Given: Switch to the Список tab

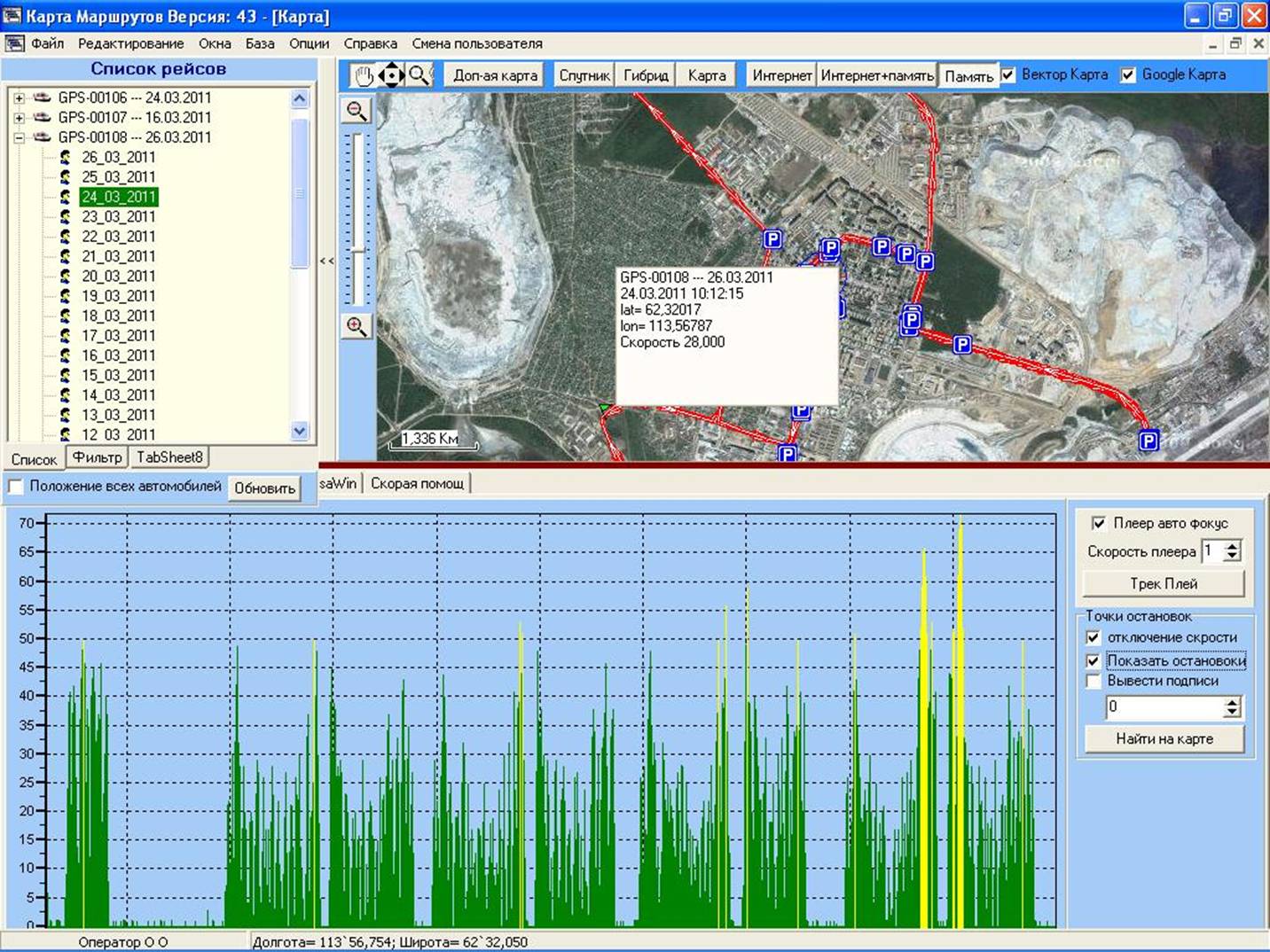Looking at the screenshot, I should 34,459.
